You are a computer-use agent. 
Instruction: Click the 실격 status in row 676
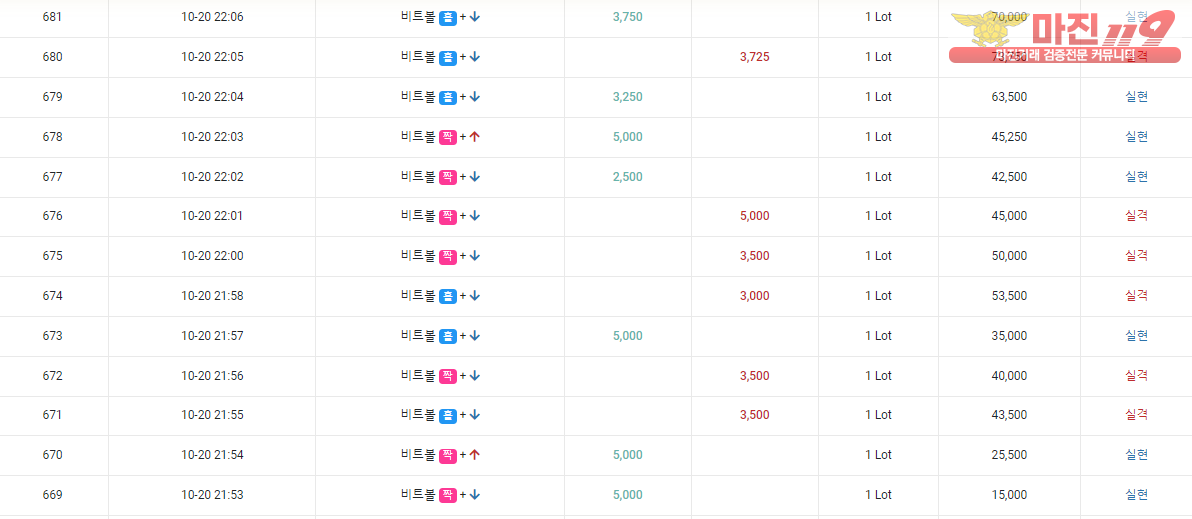pyautogui.click(x=1136, y=216)
